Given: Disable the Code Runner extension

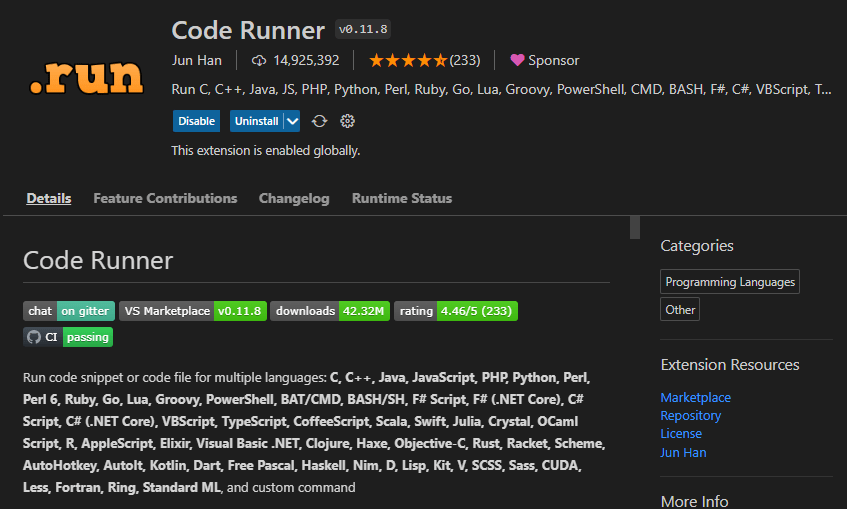Looking at the screenshot, I should [x=196, y=121].
